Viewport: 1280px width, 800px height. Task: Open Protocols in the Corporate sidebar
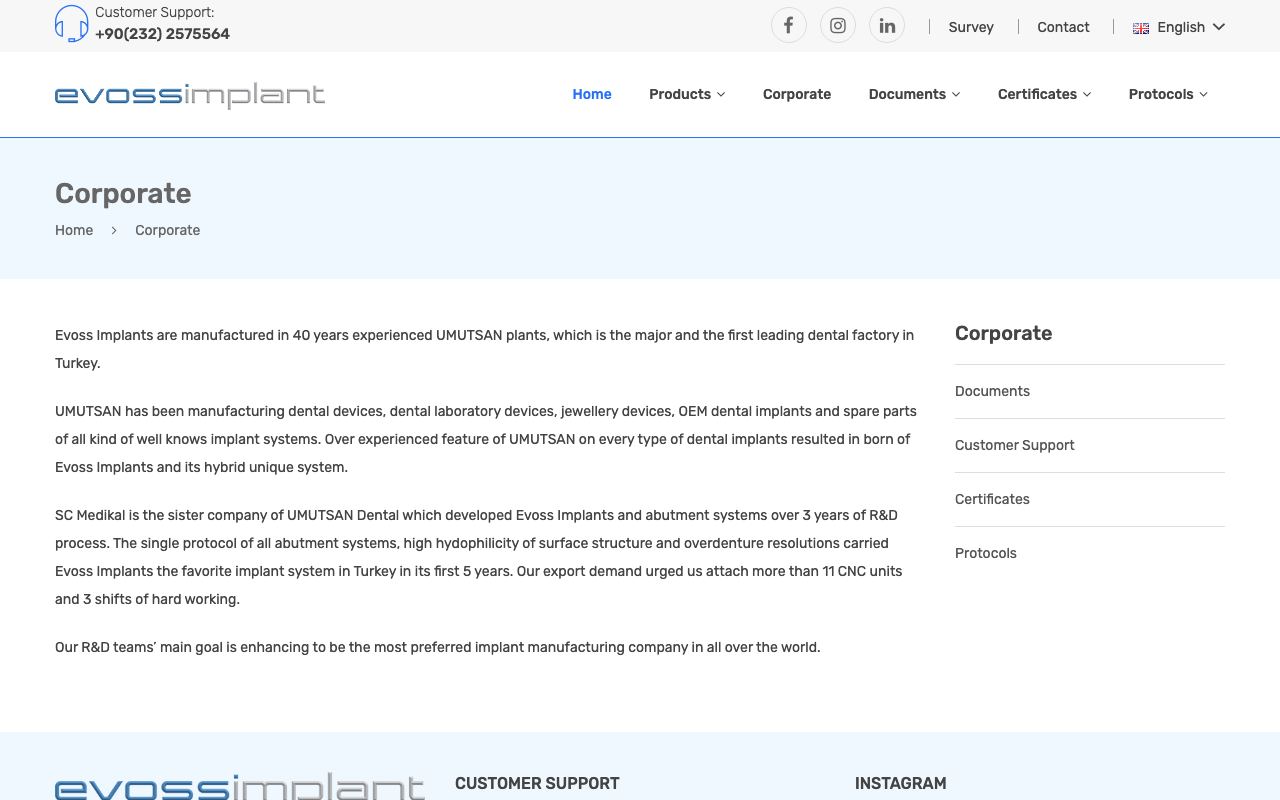985,553
